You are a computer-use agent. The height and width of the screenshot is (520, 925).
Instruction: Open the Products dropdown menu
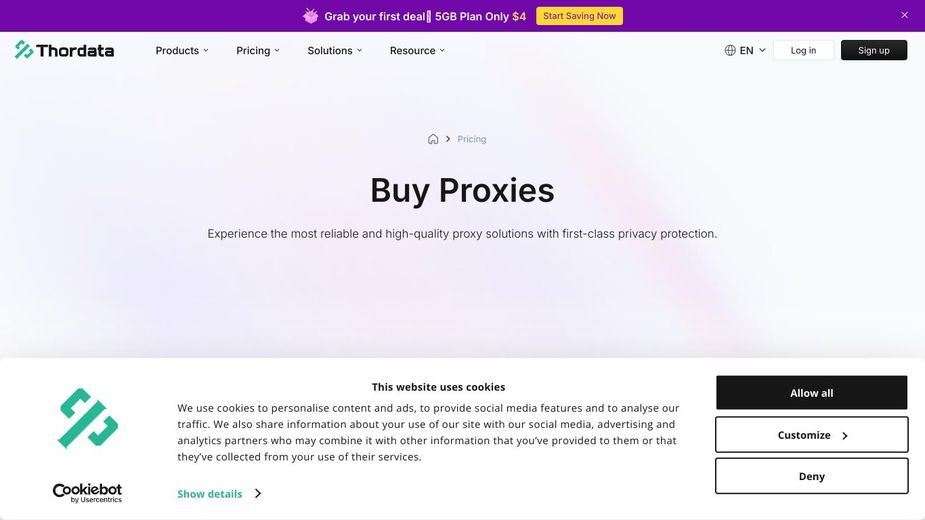[182, 51]
